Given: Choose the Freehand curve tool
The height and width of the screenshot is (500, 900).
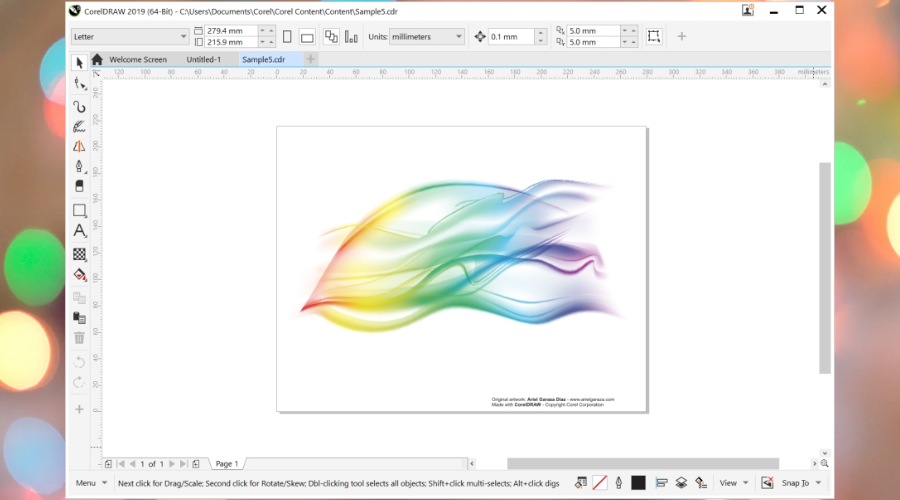Looking at the screenshot, I should pyautogui.click(x=79, y=107).
